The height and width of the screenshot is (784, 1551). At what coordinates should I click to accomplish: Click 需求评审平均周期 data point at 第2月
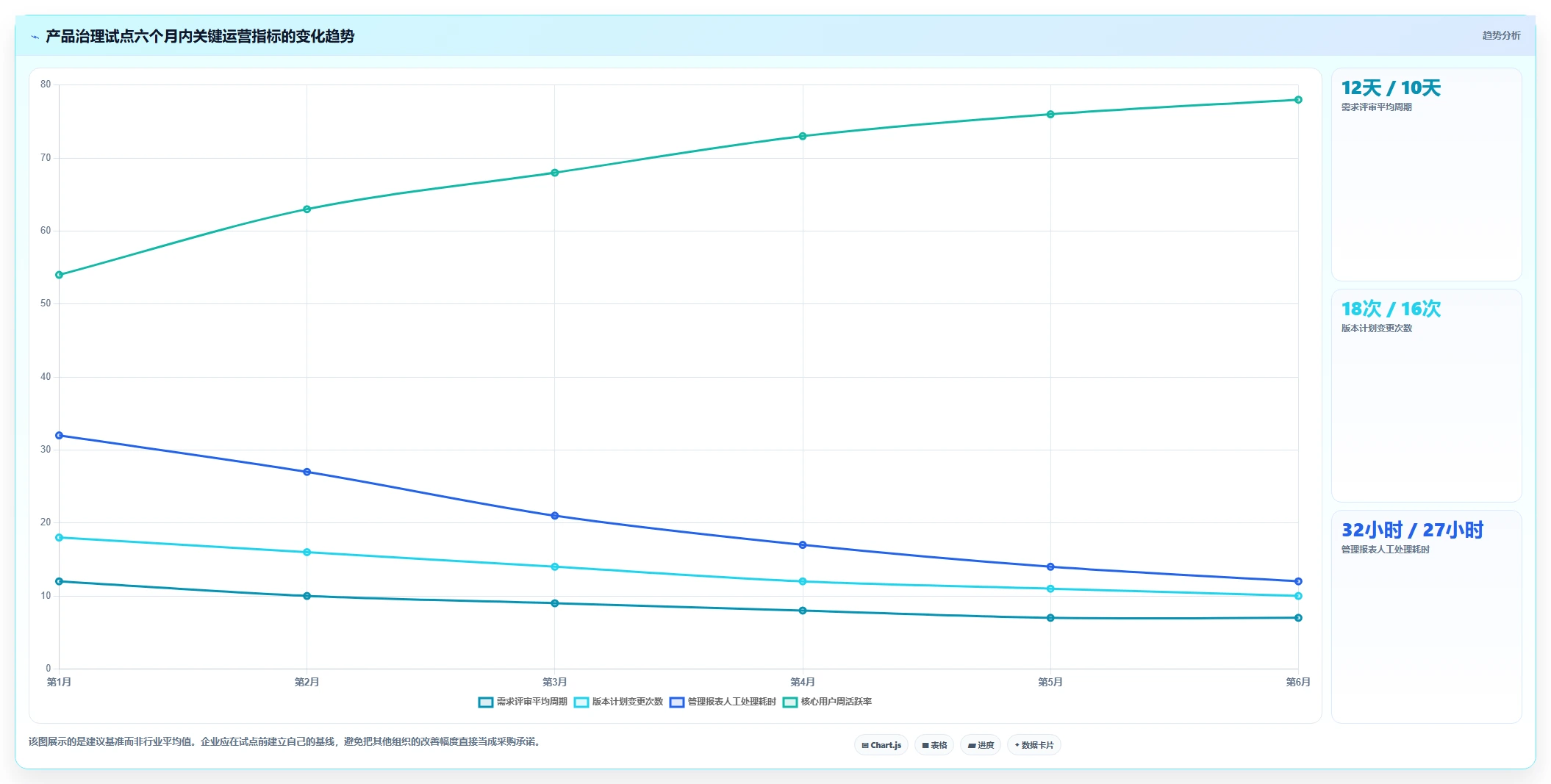(x=307, y=596)
